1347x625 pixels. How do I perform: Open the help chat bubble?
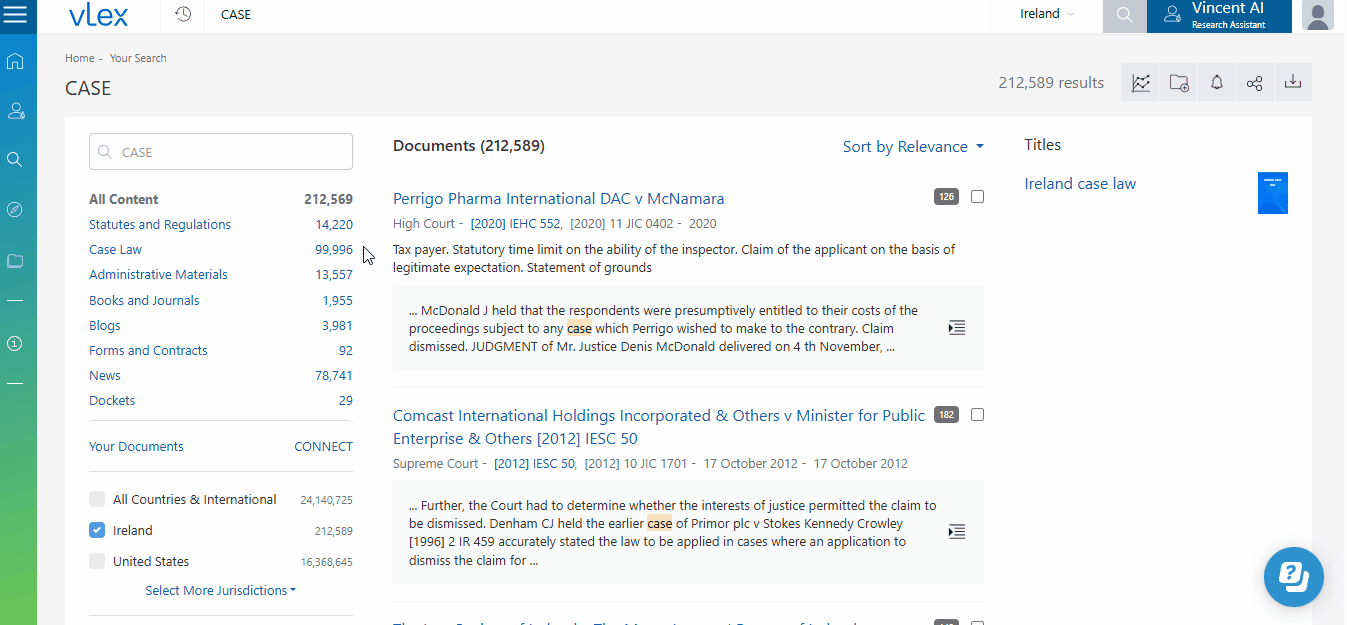click(1293, 576)
